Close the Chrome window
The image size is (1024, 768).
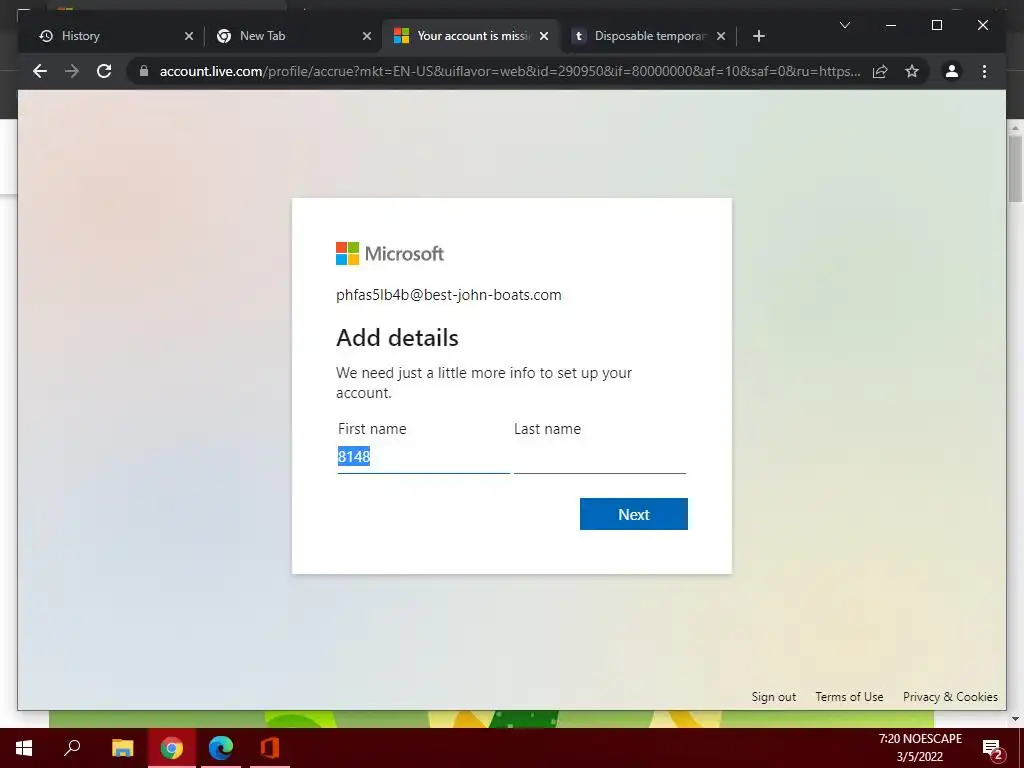coord(982,25)
